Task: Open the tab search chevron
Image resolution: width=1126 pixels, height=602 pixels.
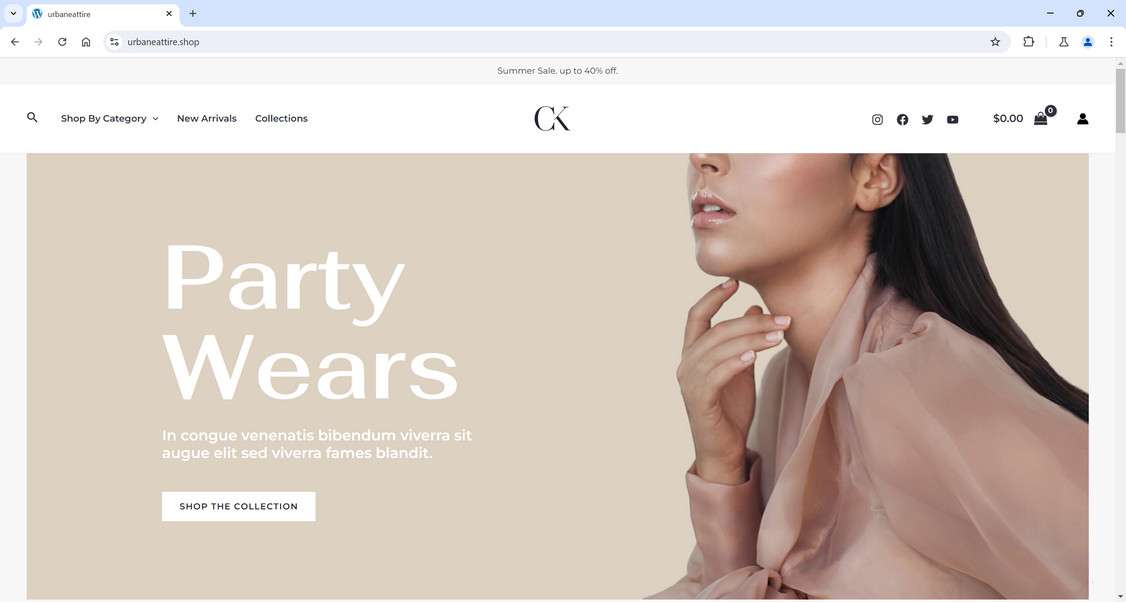Action: tap(13, 13)
